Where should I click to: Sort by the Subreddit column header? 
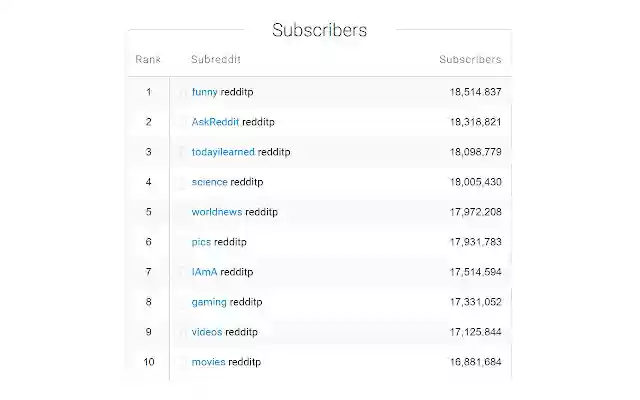(x=216, y=60)
